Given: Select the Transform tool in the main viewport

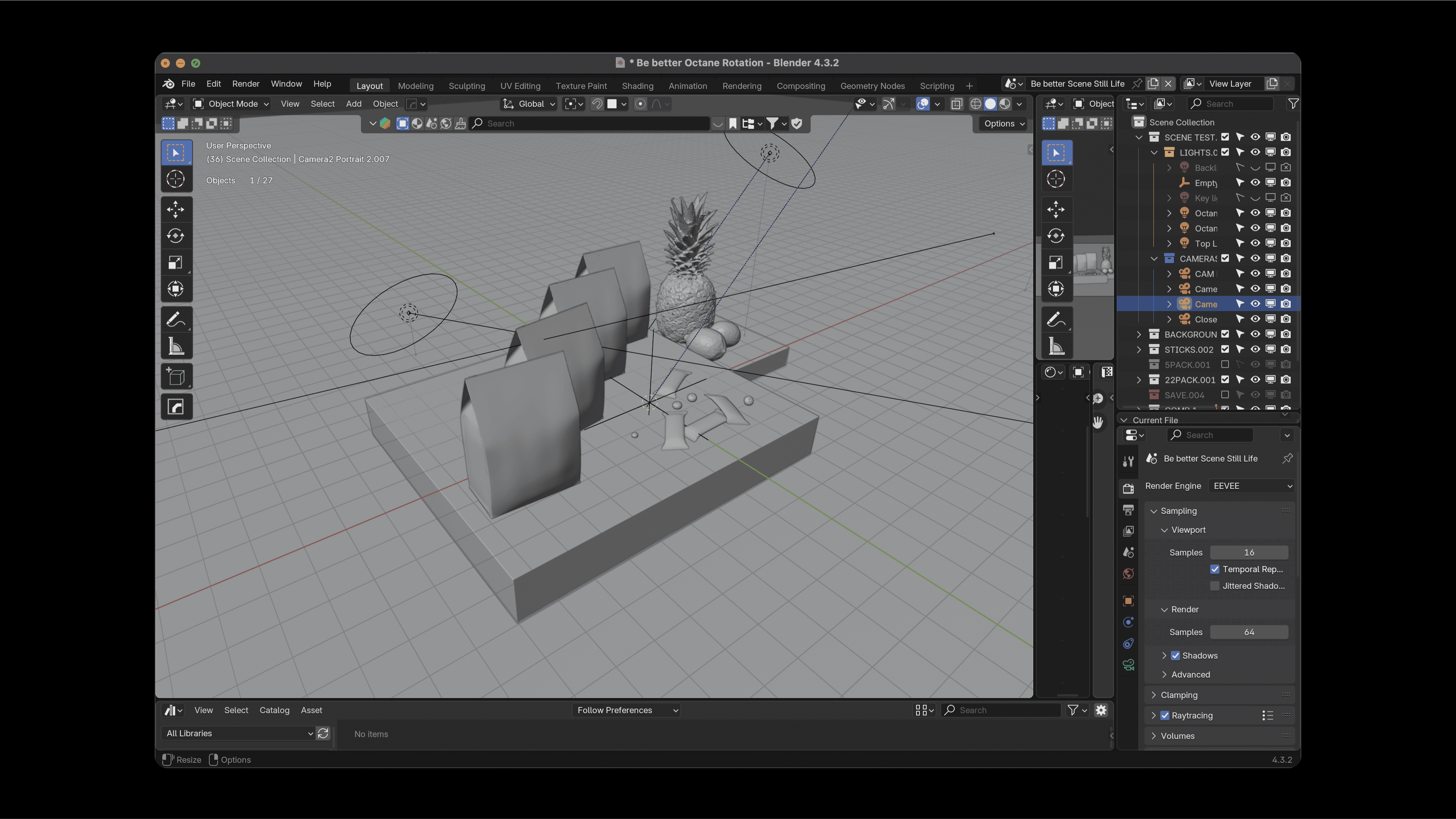Looking at the screenshot, I should [x=176, y=289].
